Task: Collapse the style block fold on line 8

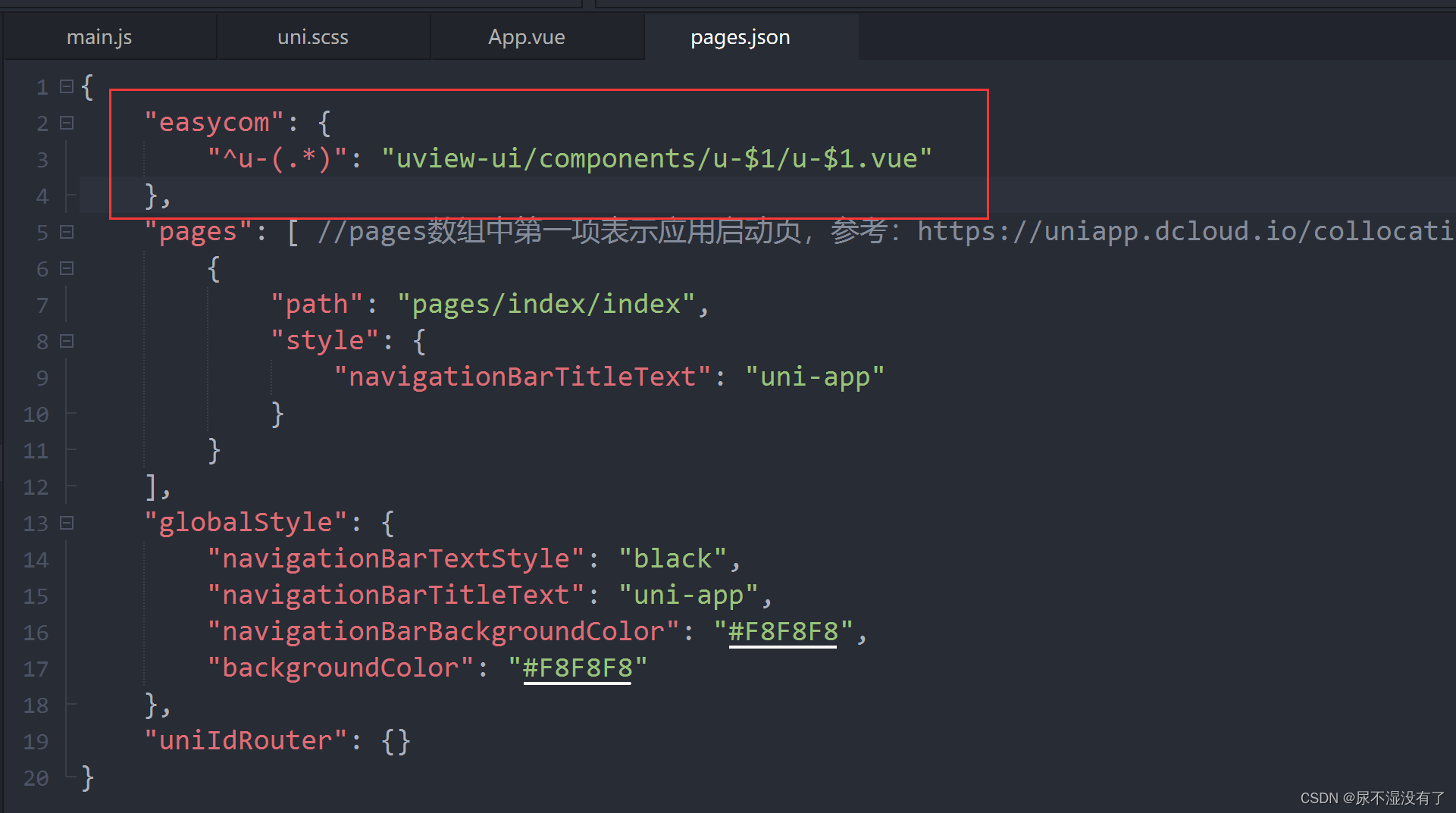Action: [67, 341]
